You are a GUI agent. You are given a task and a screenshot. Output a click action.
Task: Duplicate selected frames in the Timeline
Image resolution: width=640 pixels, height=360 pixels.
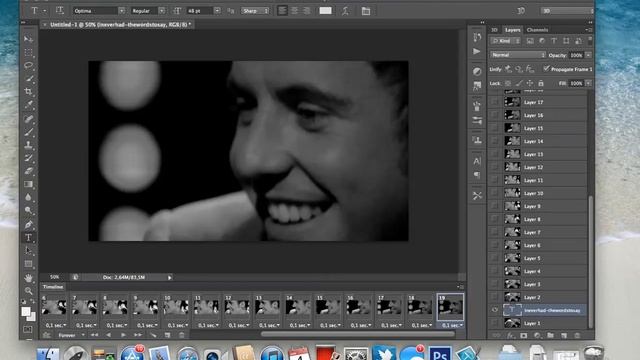[167, 335]
